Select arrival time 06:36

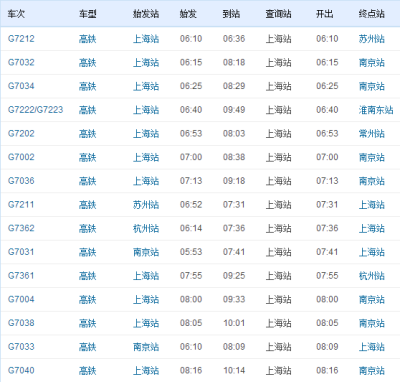[234, 39]
